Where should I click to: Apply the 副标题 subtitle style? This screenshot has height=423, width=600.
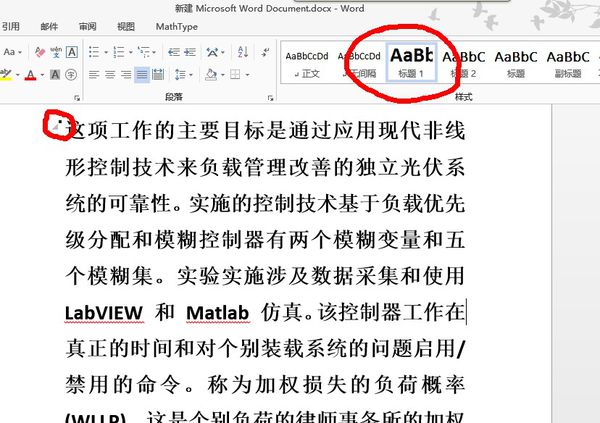(x=568, y=60)
